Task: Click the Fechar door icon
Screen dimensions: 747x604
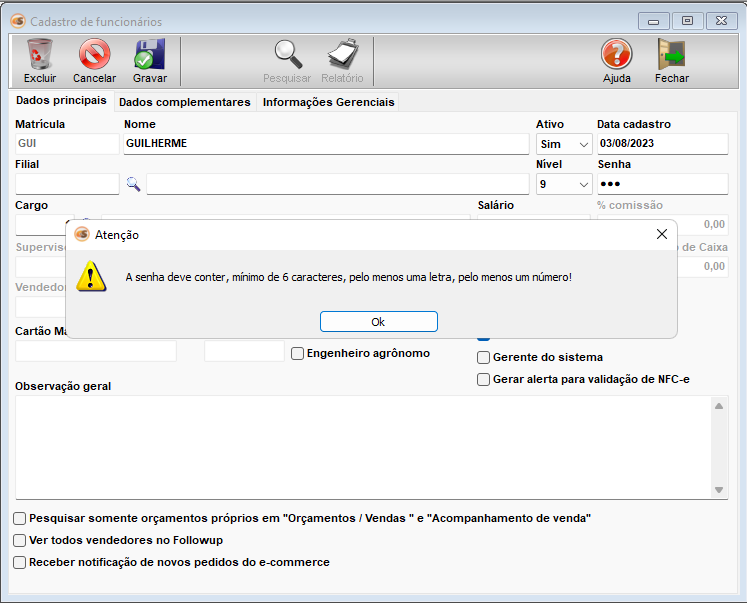Action: click(x=671, y=55)
